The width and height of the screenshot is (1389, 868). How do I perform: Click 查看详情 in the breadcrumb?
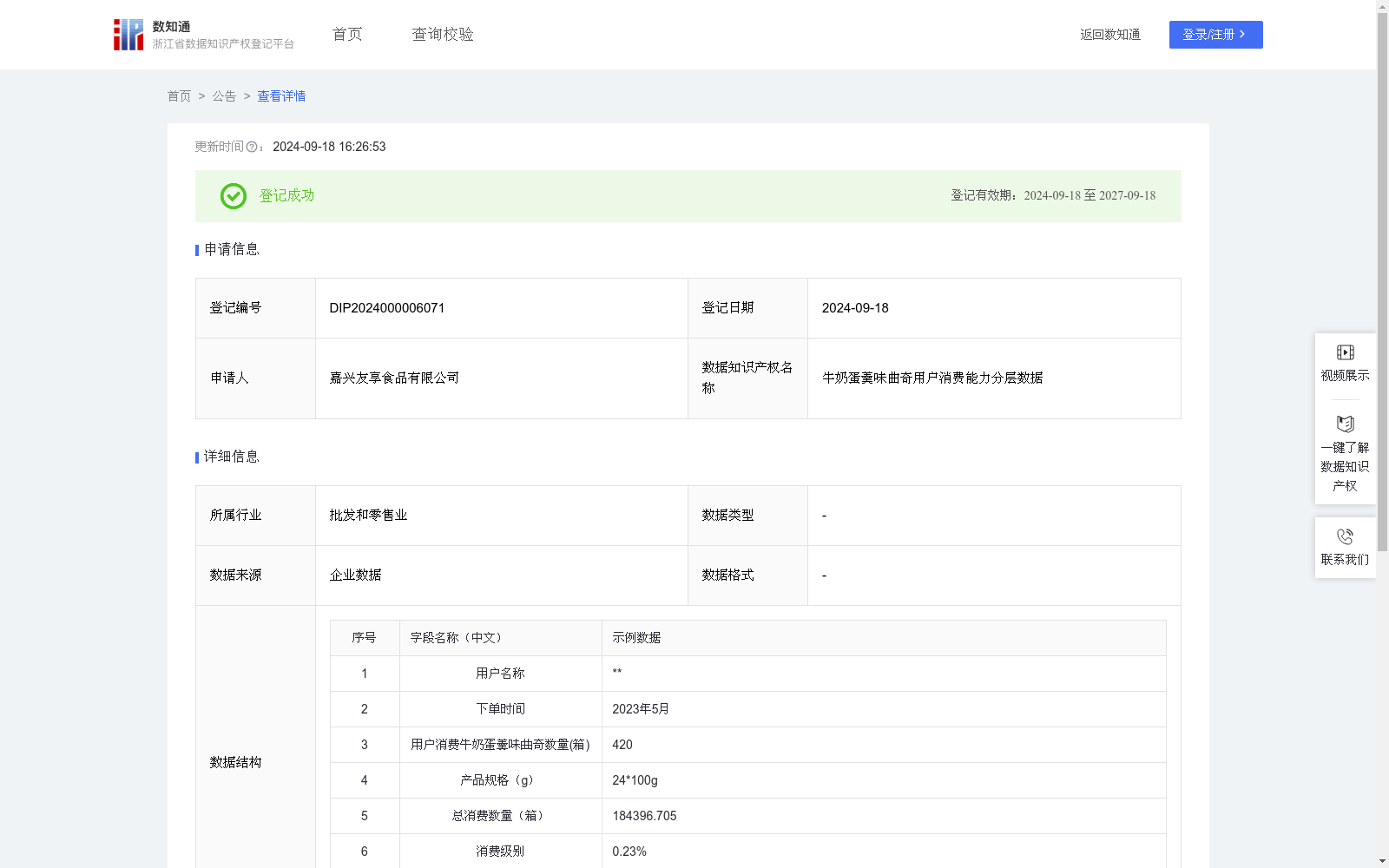click(x=281, y=96)
